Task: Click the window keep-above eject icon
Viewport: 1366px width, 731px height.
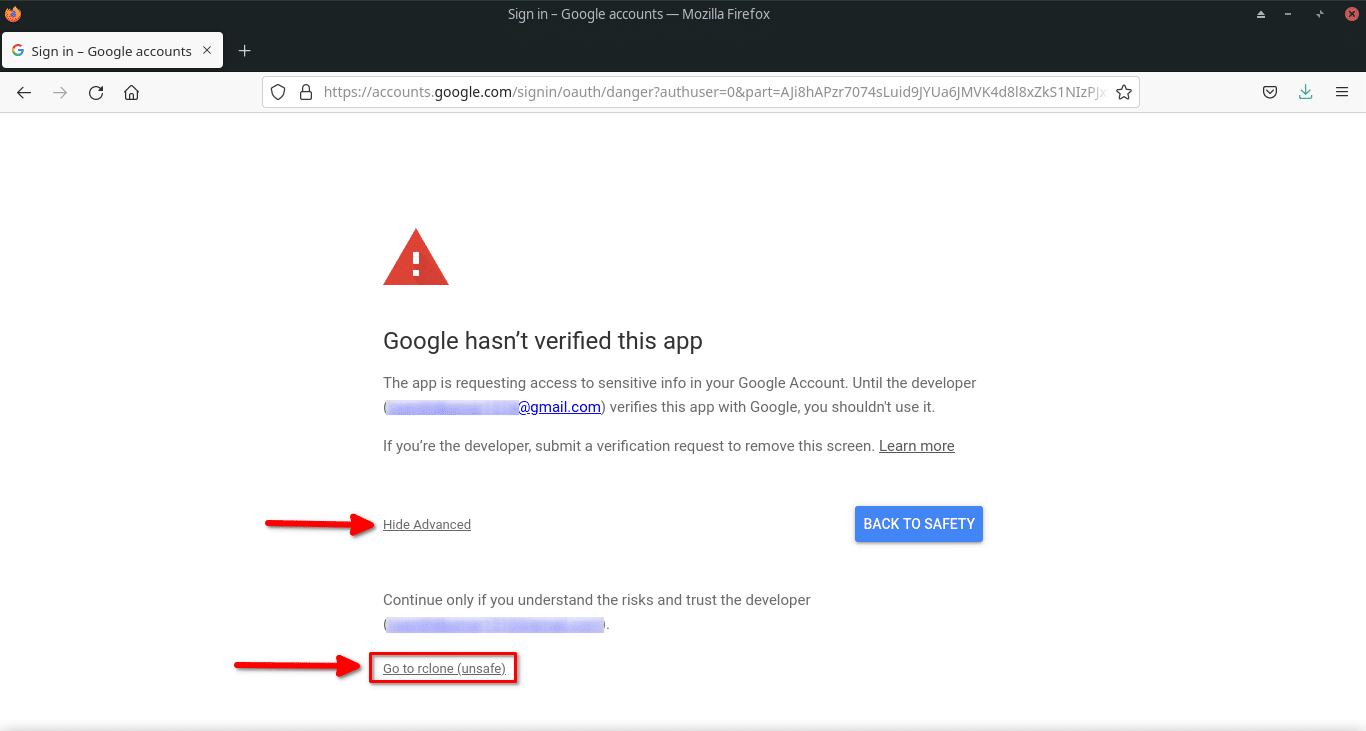Action: 1261,14
